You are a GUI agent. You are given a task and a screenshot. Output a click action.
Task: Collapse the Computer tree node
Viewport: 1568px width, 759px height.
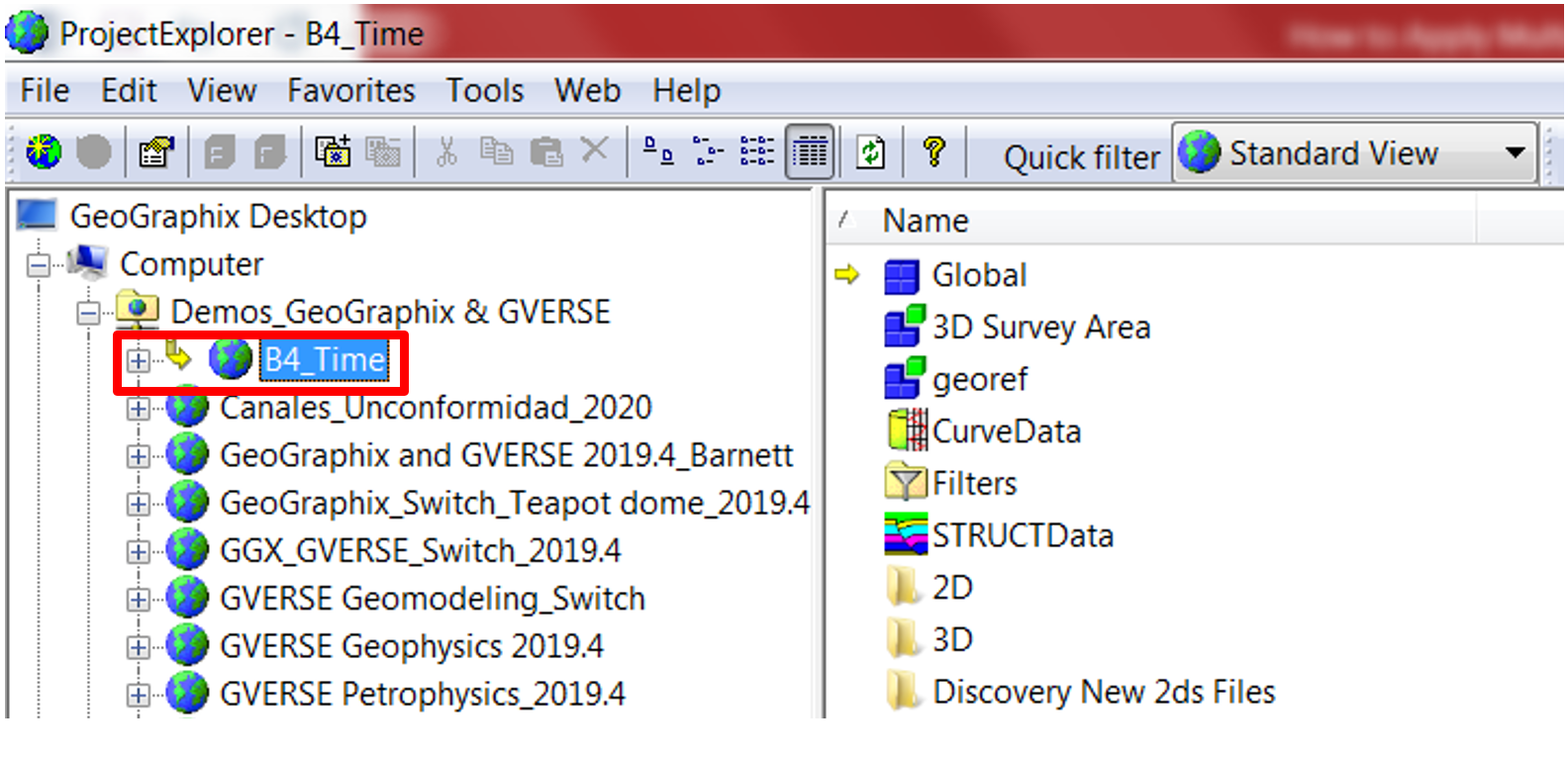39,265
